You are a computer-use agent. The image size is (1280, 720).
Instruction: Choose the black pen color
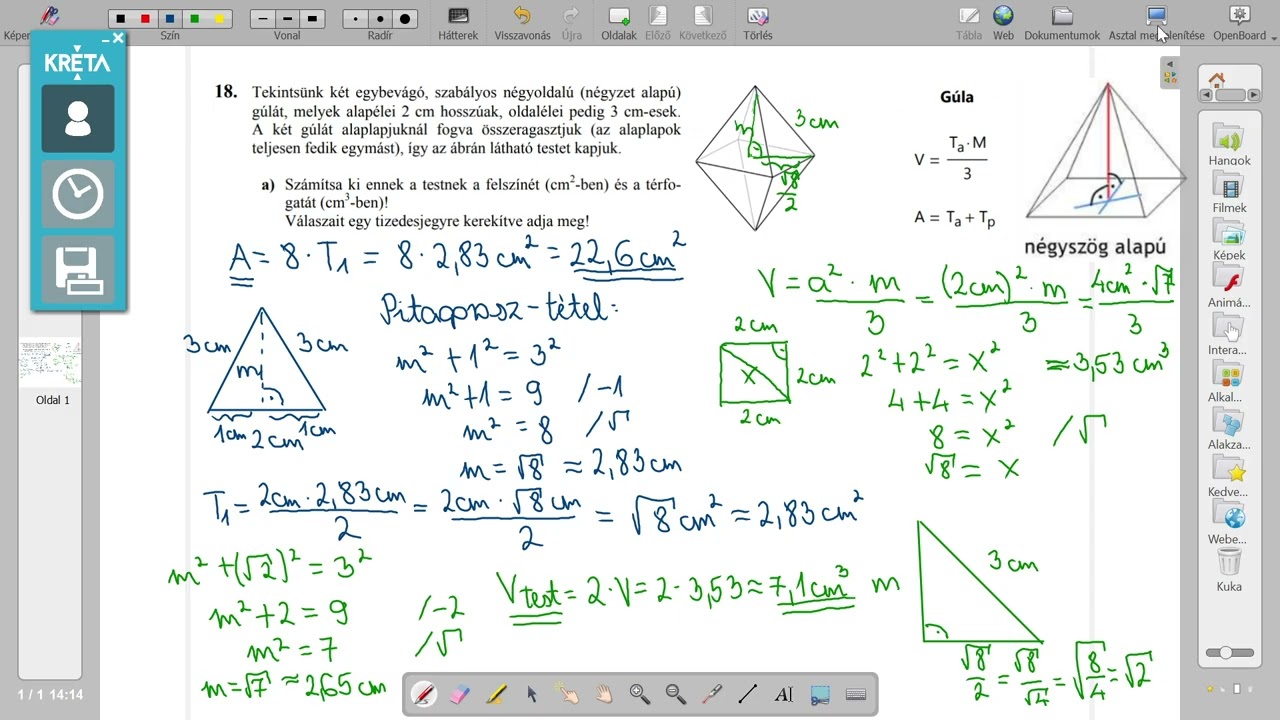121,19
